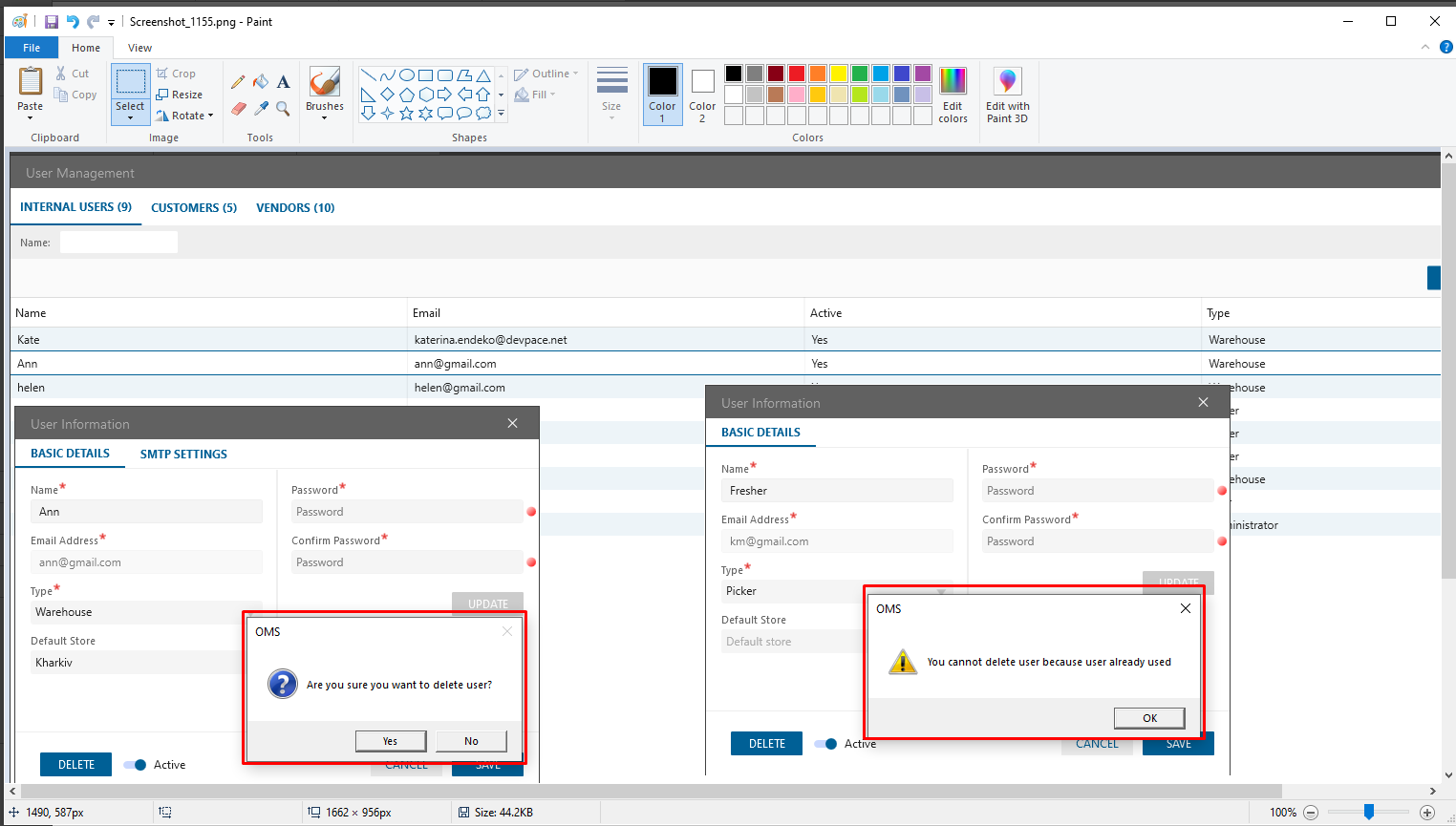
Task: Undo the last action in Paint
Action: 73,21
